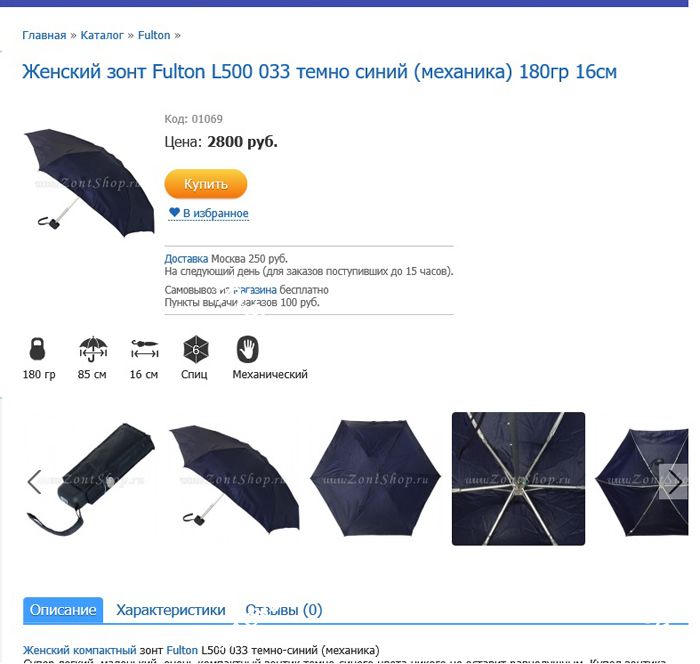Go to Главная breadcrumb

coord(44,35)
